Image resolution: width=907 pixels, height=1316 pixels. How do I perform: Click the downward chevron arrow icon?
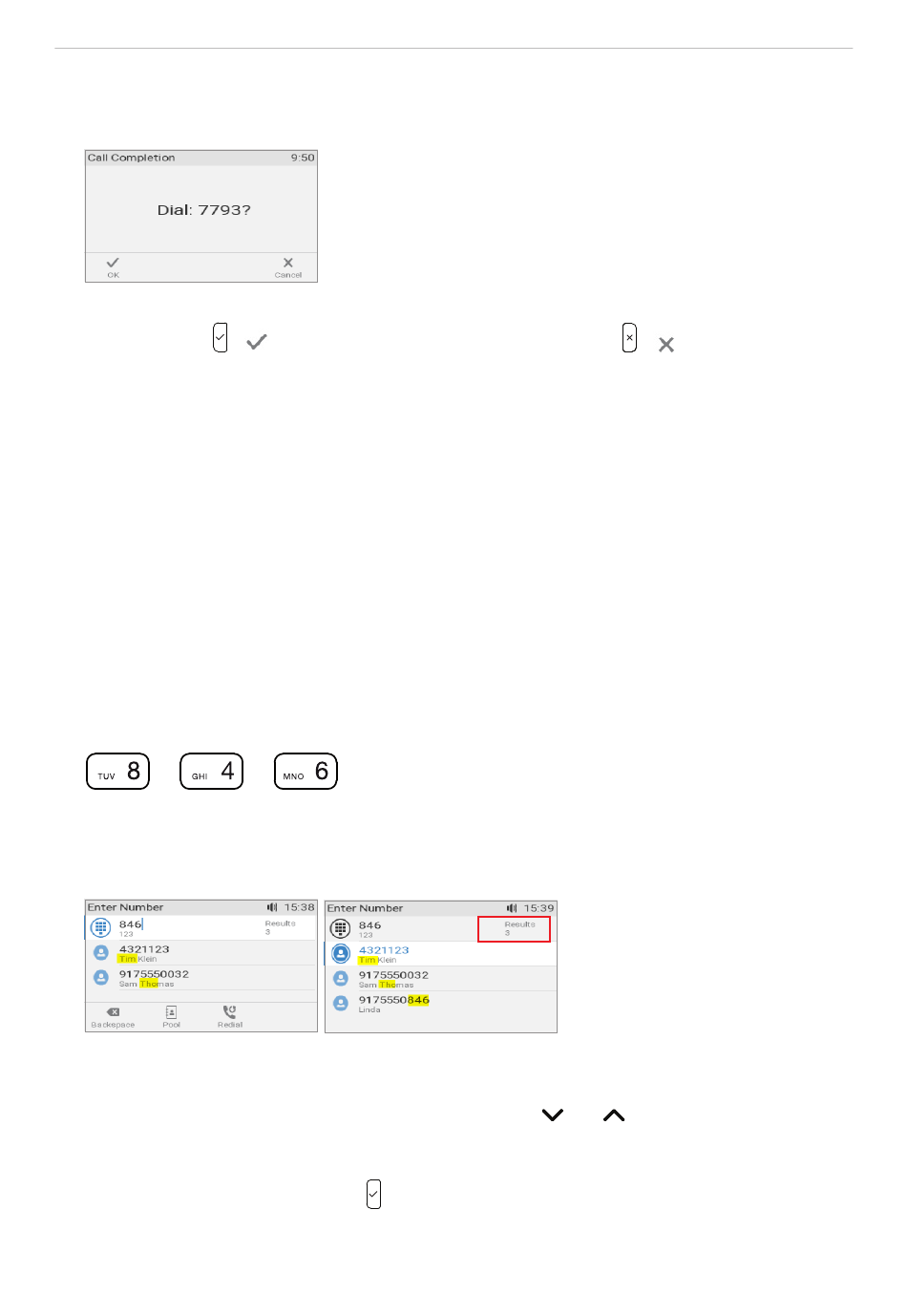pyautogui.click(x=553, y=1115)
